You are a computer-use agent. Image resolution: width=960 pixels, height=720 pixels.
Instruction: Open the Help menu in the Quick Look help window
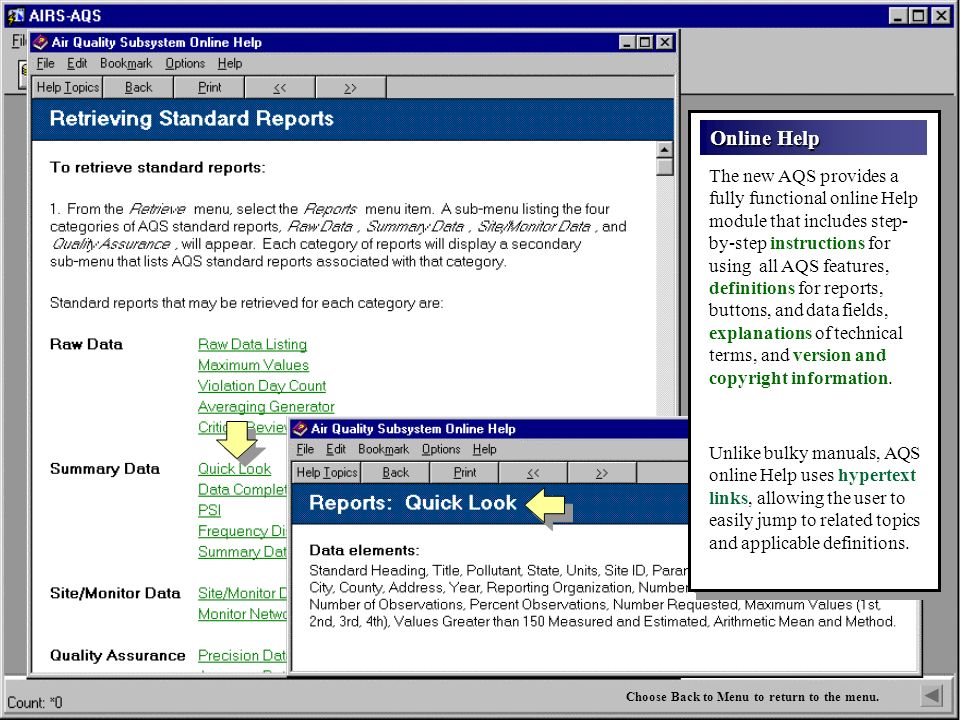coord(484,449)
